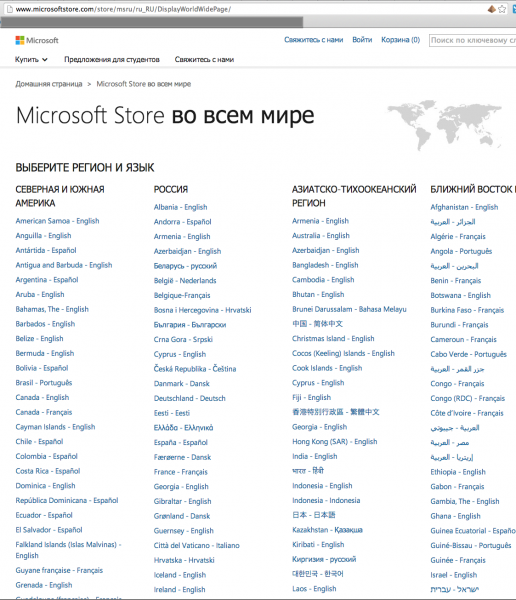Focus the keyword search field

point(472,40)
